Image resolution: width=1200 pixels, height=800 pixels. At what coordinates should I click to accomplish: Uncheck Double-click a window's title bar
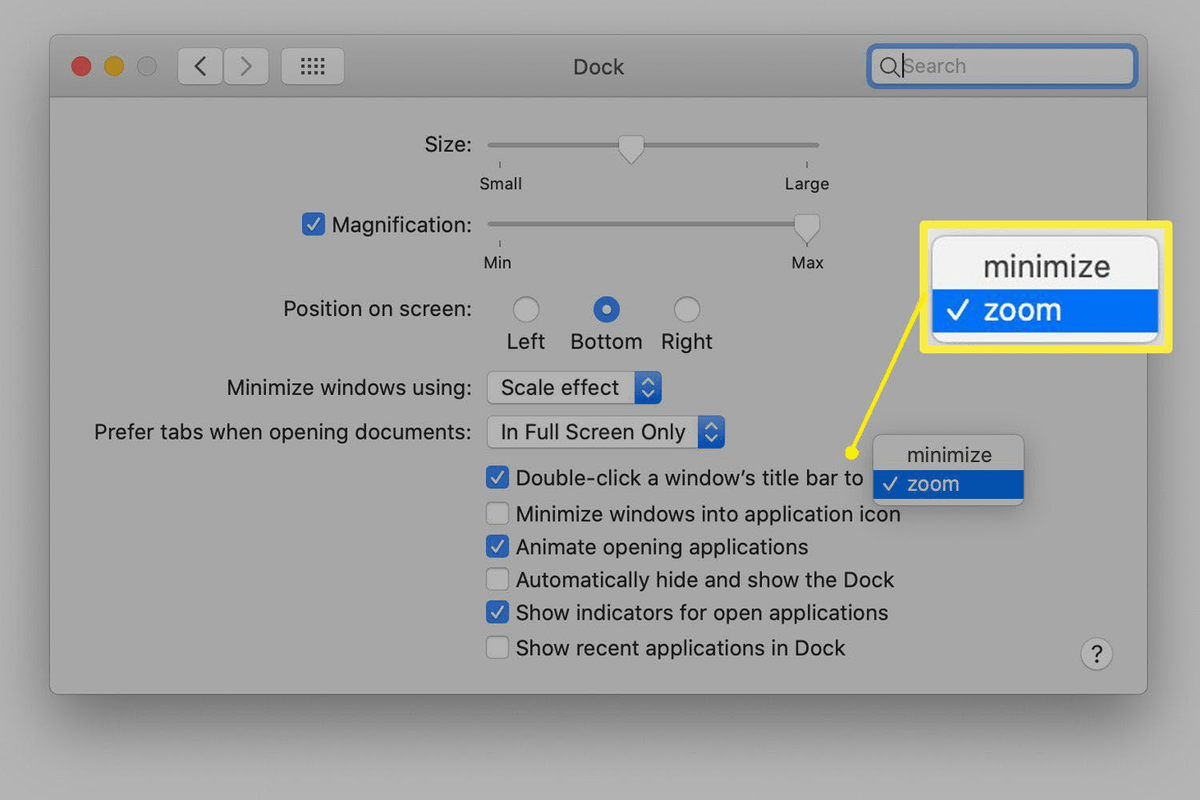click(497, 478)
